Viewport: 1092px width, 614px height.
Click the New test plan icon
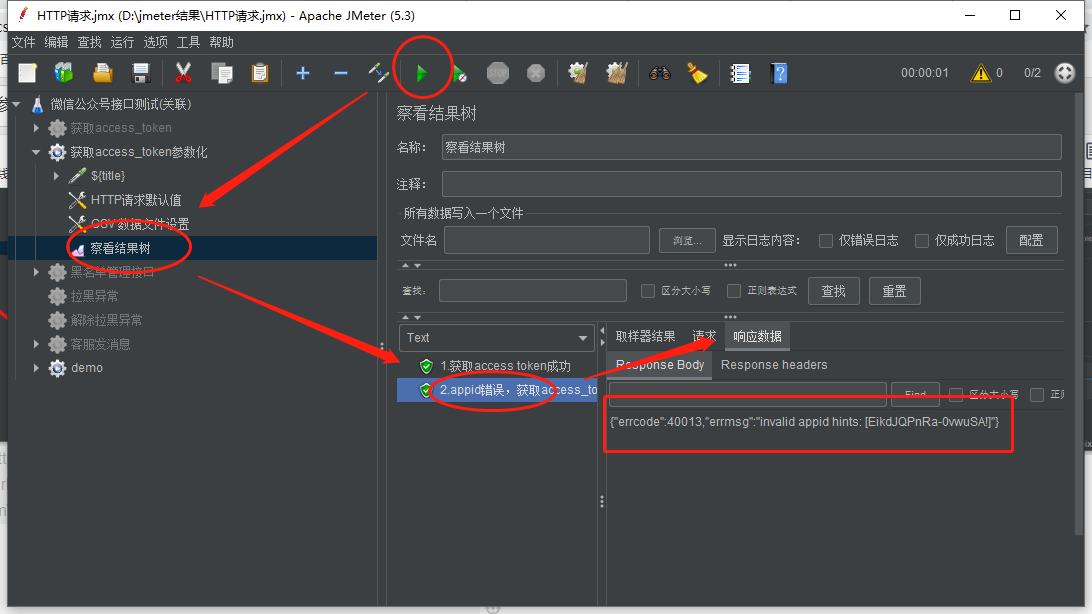click(27, 73)
